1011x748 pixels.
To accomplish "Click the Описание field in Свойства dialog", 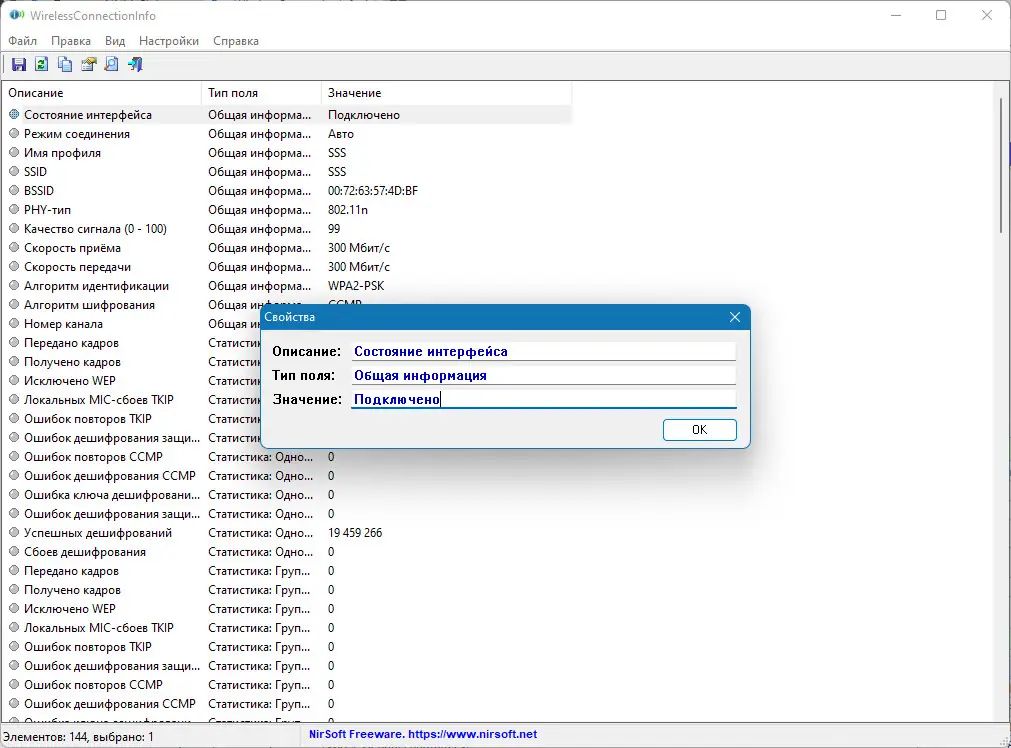I will click(x=544, y=351).
